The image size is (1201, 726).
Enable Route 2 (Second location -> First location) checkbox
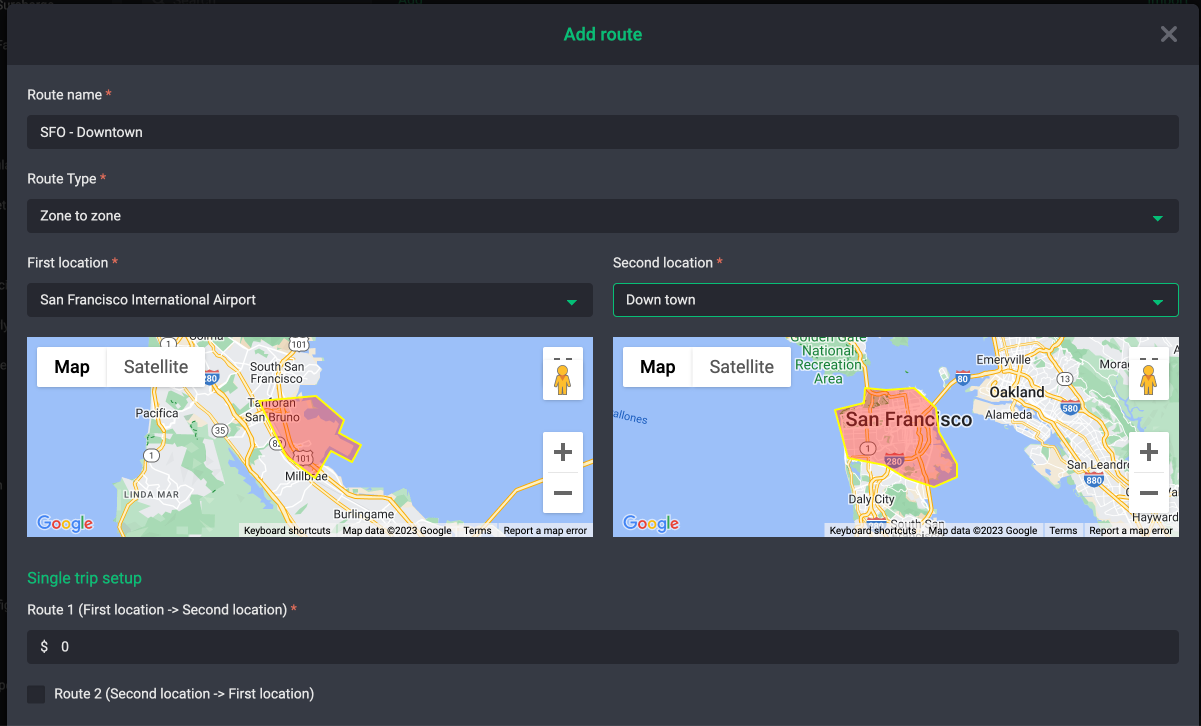[x=36, y=694]
